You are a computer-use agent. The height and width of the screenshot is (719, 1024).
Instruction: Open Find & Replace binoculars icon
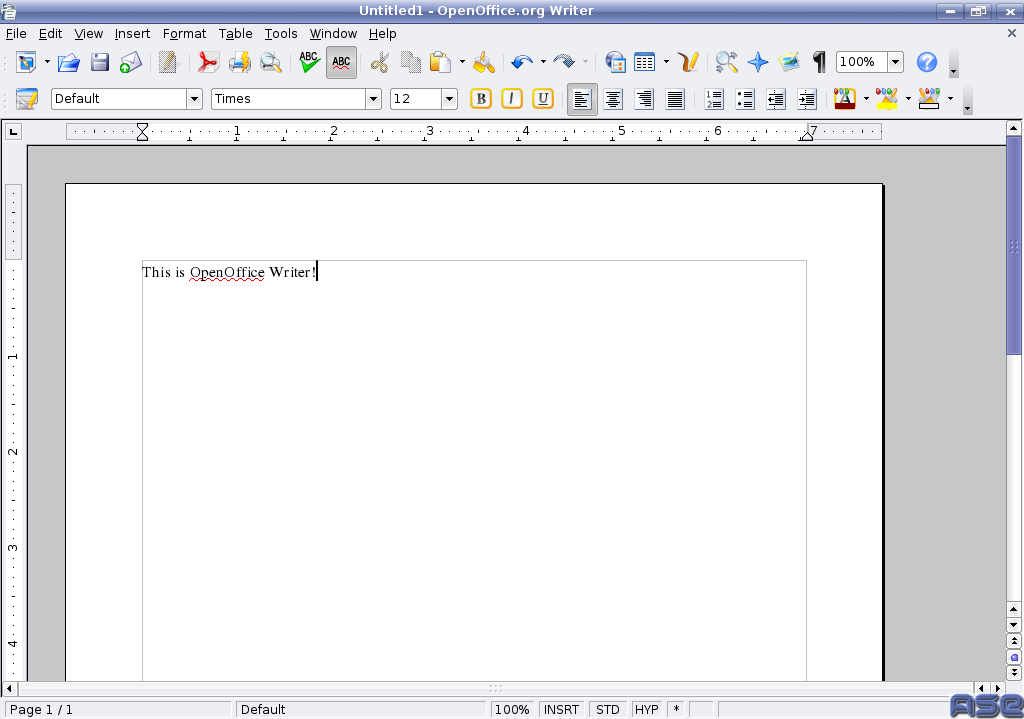pyautogui.click(x=726, y=62)
